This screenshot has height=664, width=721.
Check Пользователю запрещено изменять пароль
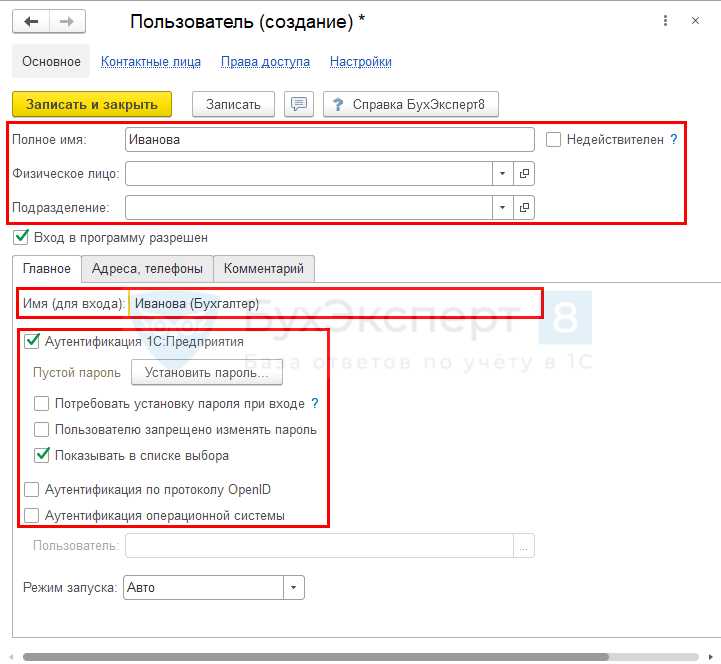[x=41, y=429]
